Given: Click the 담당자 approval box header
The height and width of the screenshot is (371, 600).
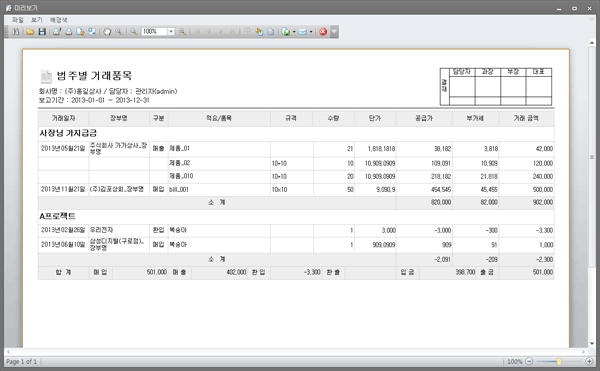Looking at the screenshot, I should pos(462,72).
